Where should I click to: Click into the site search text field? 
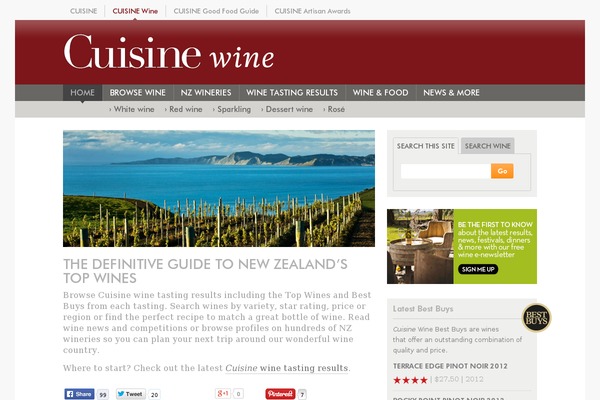[446, 171]
